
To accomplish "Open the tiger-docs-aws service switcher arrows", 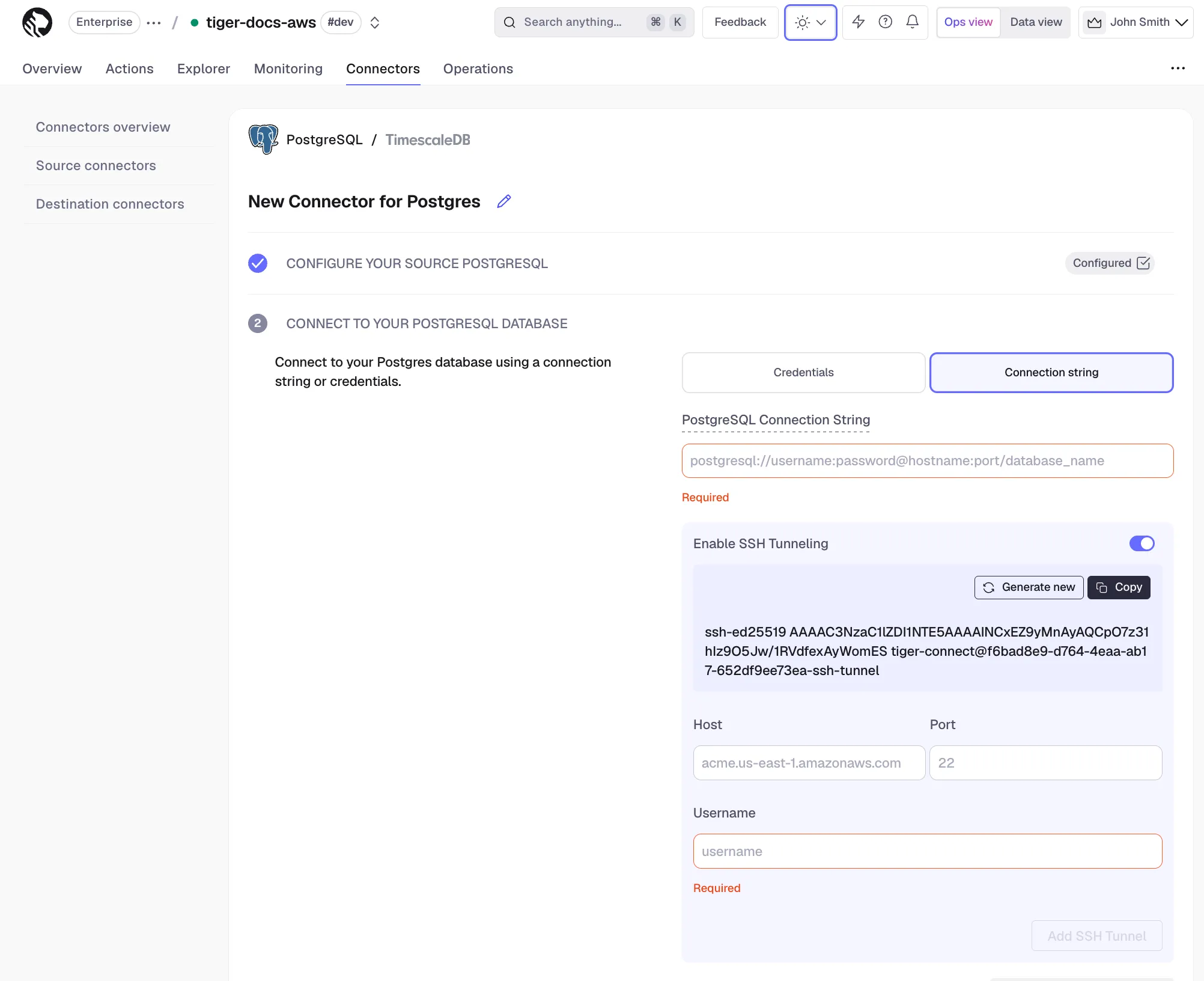I will pyautogui.click(x=374, y=23).
